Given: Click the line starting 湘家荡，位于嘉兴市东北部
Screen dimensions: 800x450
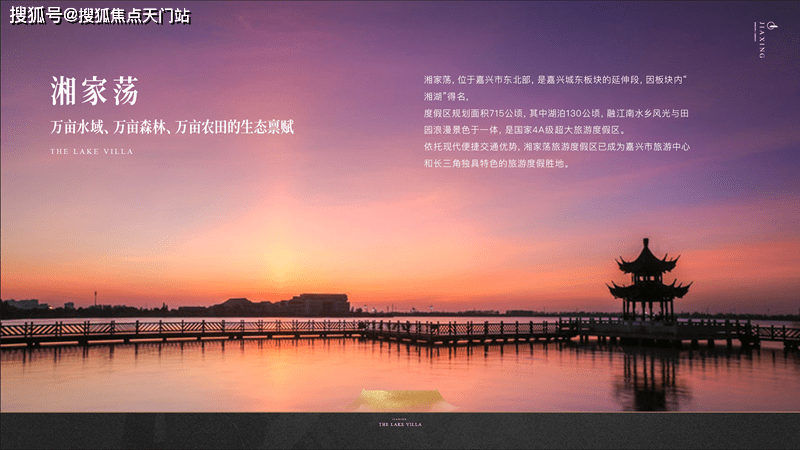Looking at the screenshot, I should (555, 80).
